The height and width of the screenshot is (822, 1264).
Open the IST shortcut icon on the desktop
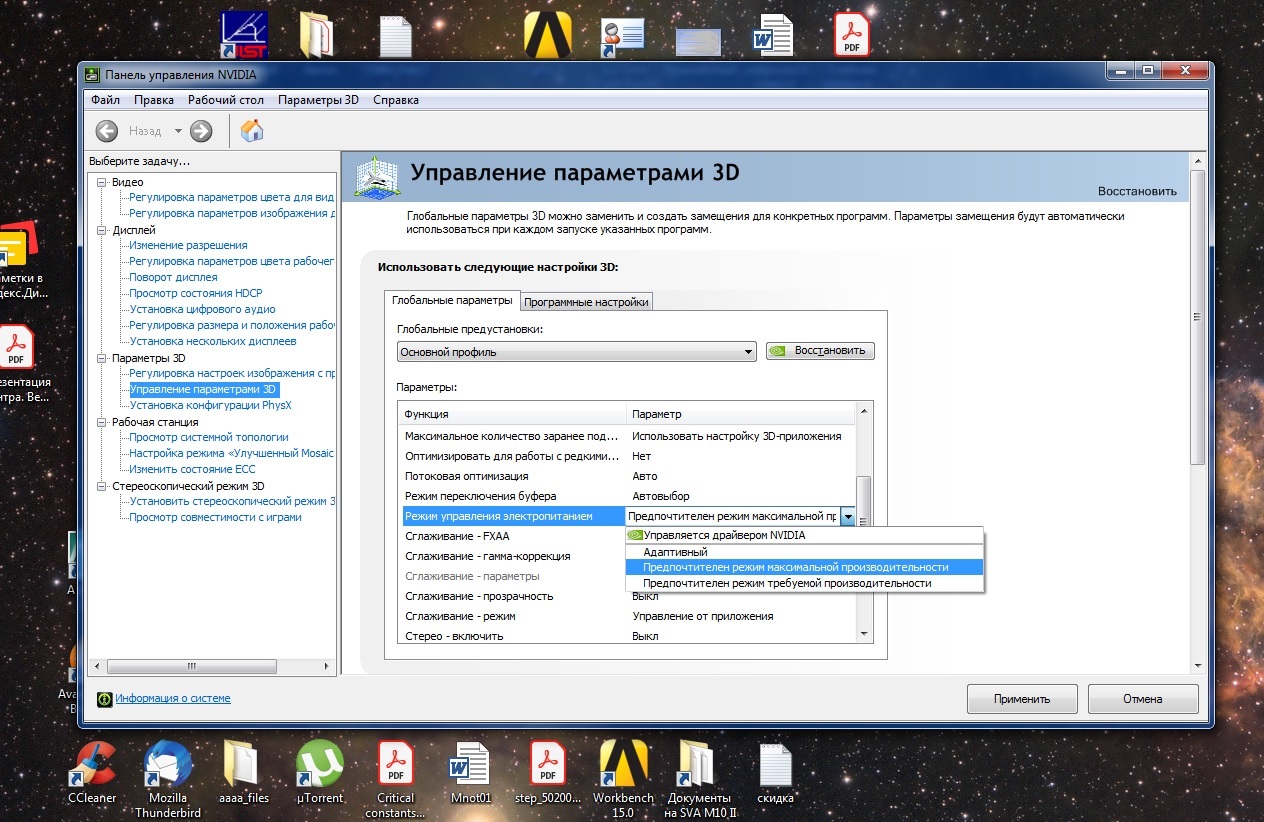coord(244,35)
